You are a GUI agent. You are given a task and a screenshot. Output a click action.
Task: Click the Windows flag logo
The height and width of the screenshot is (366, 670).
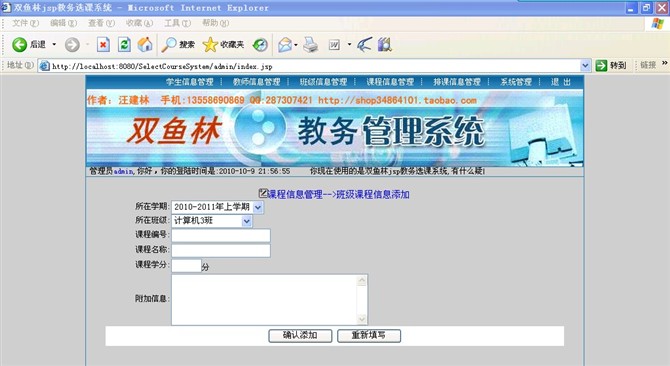(658, 24)
